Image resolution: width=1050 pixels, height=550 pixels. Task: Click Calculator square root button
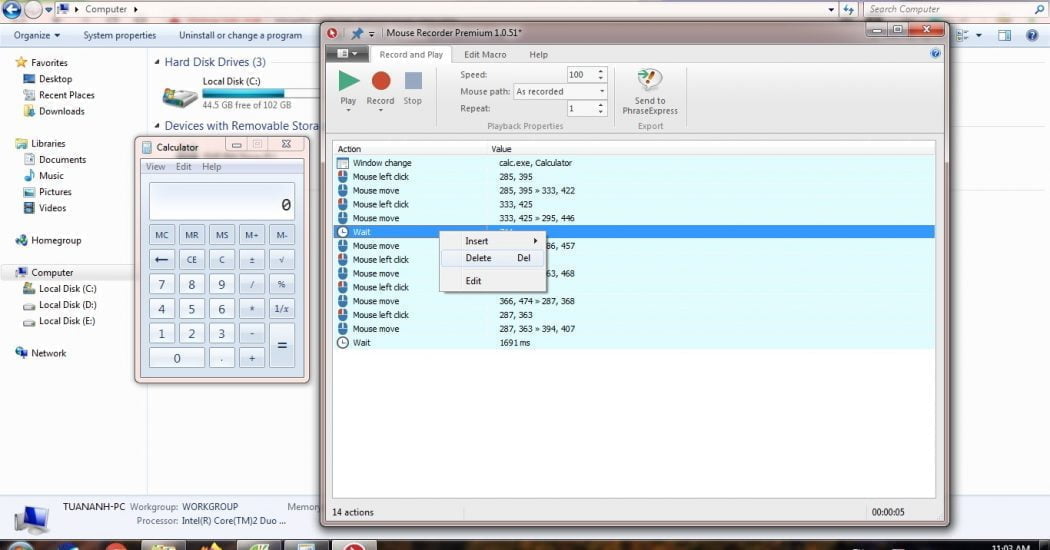click(x=281, y=259)
